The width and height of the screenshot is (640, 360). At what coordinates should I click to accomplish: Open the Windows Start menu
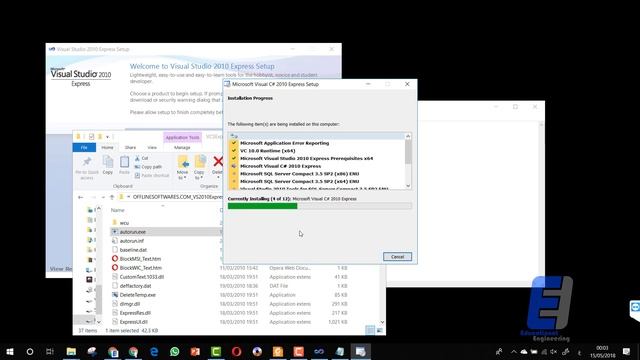[x=10, y=351]
